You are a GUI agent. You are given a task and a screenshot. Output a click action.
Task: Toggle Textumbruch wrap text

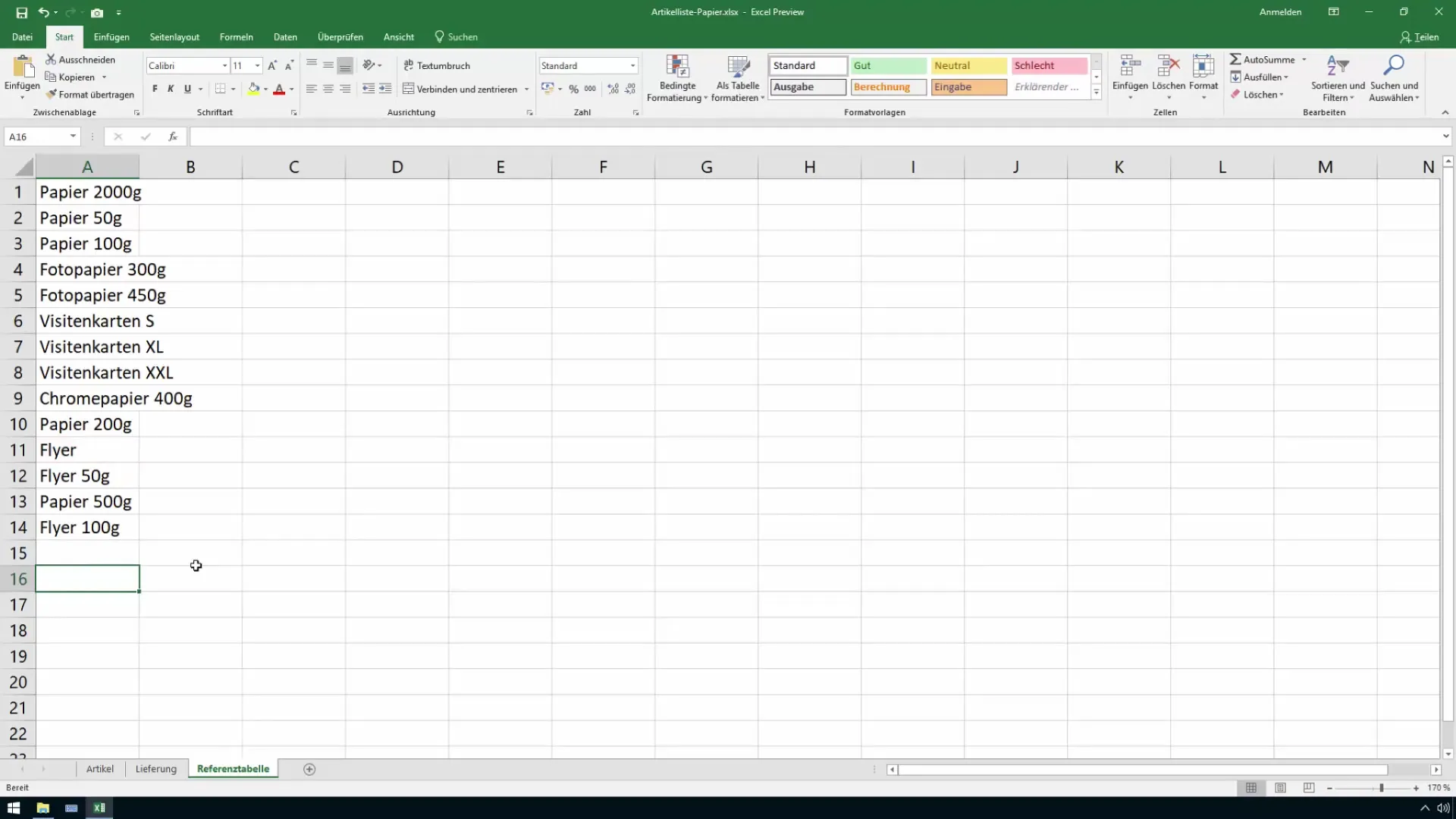tap(437, 65)
